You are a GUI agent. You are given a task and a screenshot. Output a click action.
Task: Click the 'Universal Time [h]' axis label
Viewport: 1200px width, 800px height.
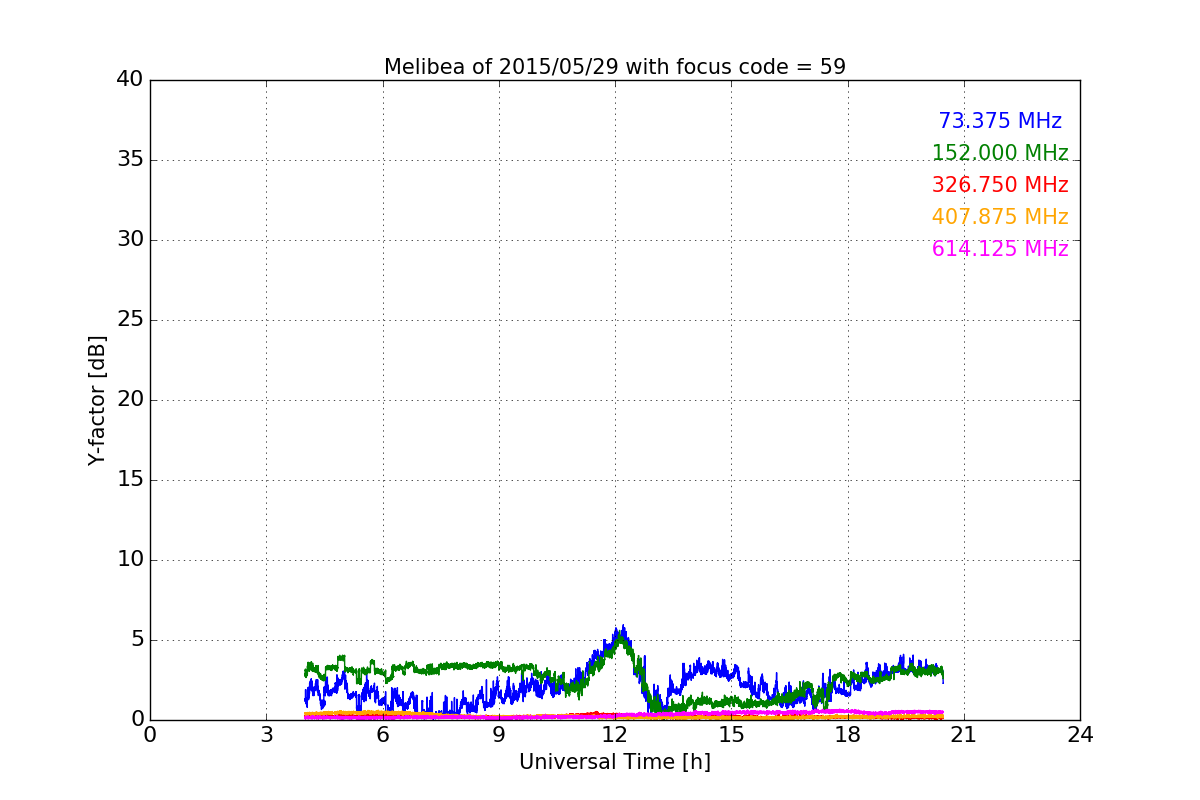[615, 762]
